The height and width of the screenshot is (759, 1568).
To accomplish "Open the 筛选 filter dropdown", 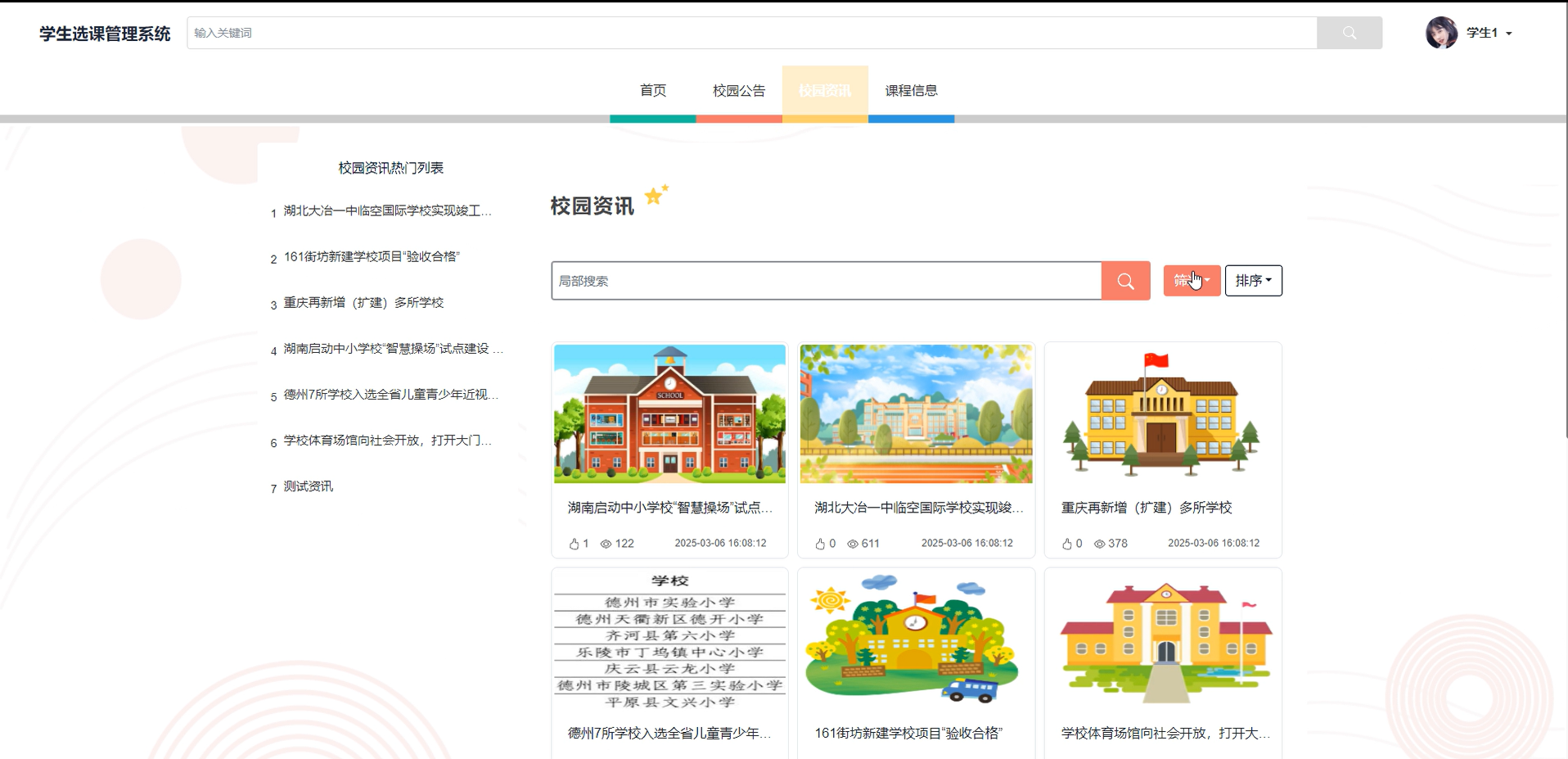I will click(x=1192, y=281).
